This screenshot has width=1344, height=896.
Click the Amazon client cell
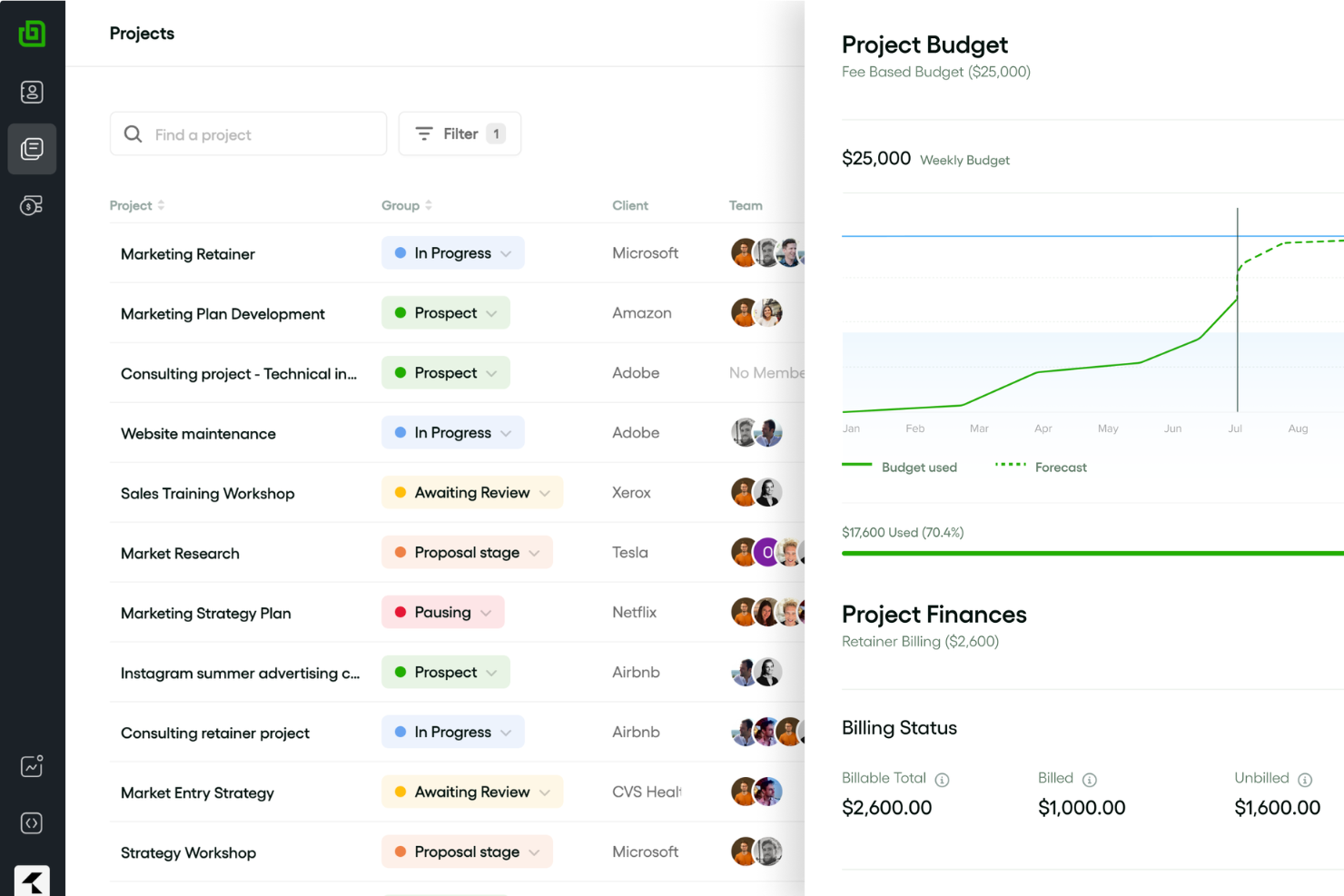642,313
